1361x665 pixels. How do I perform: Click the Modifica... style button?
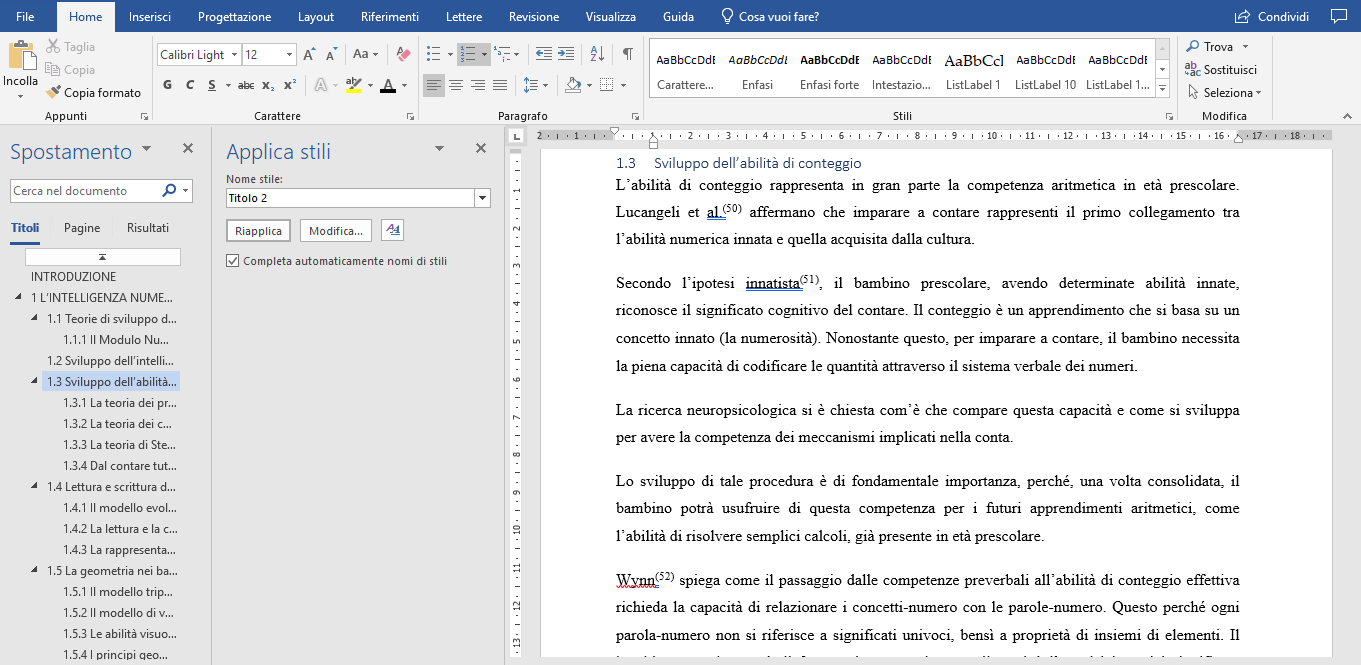click(335, 231)
